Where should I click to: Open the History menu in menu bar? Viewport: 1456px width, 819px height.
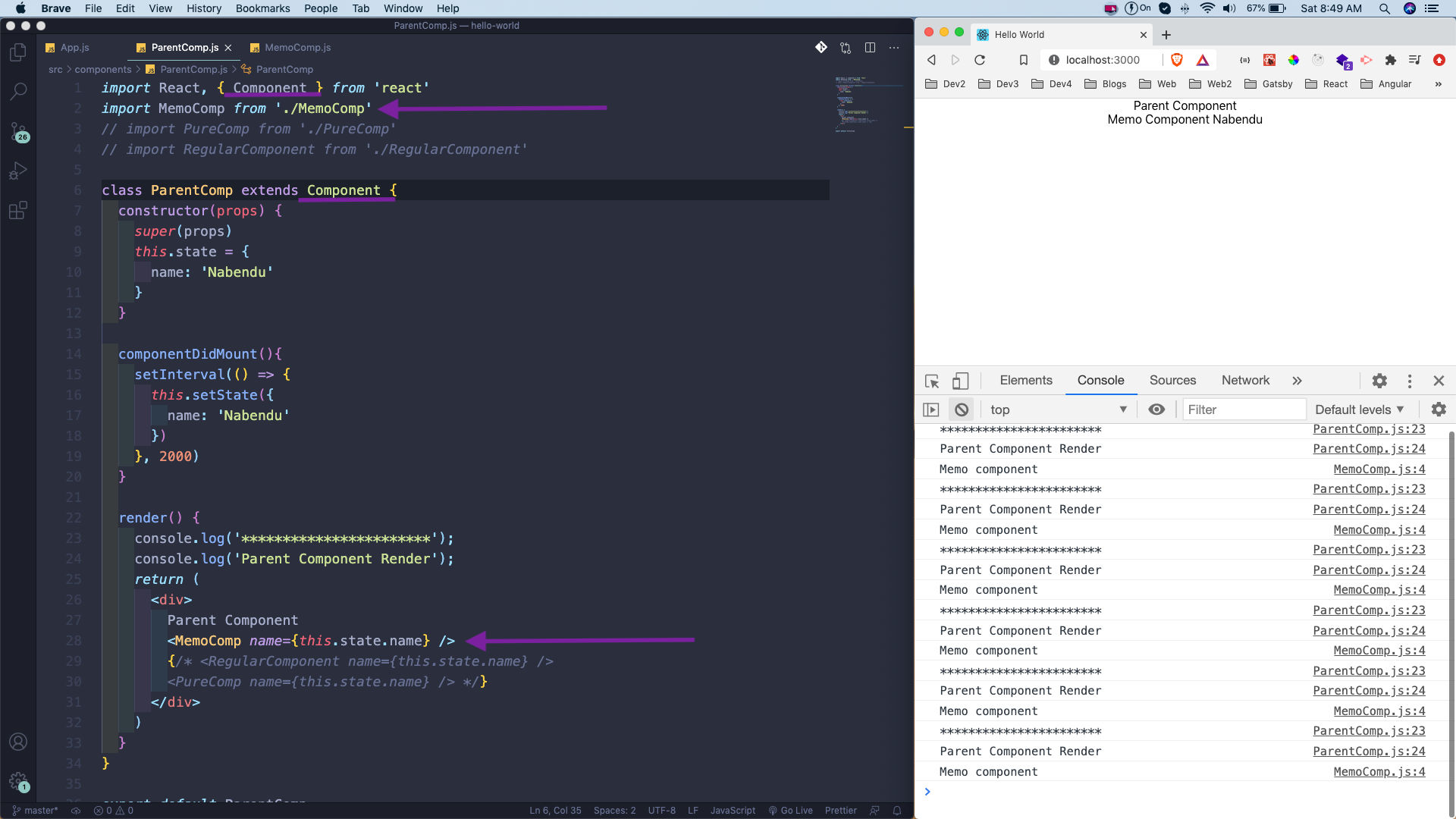[x=204, y=8]
